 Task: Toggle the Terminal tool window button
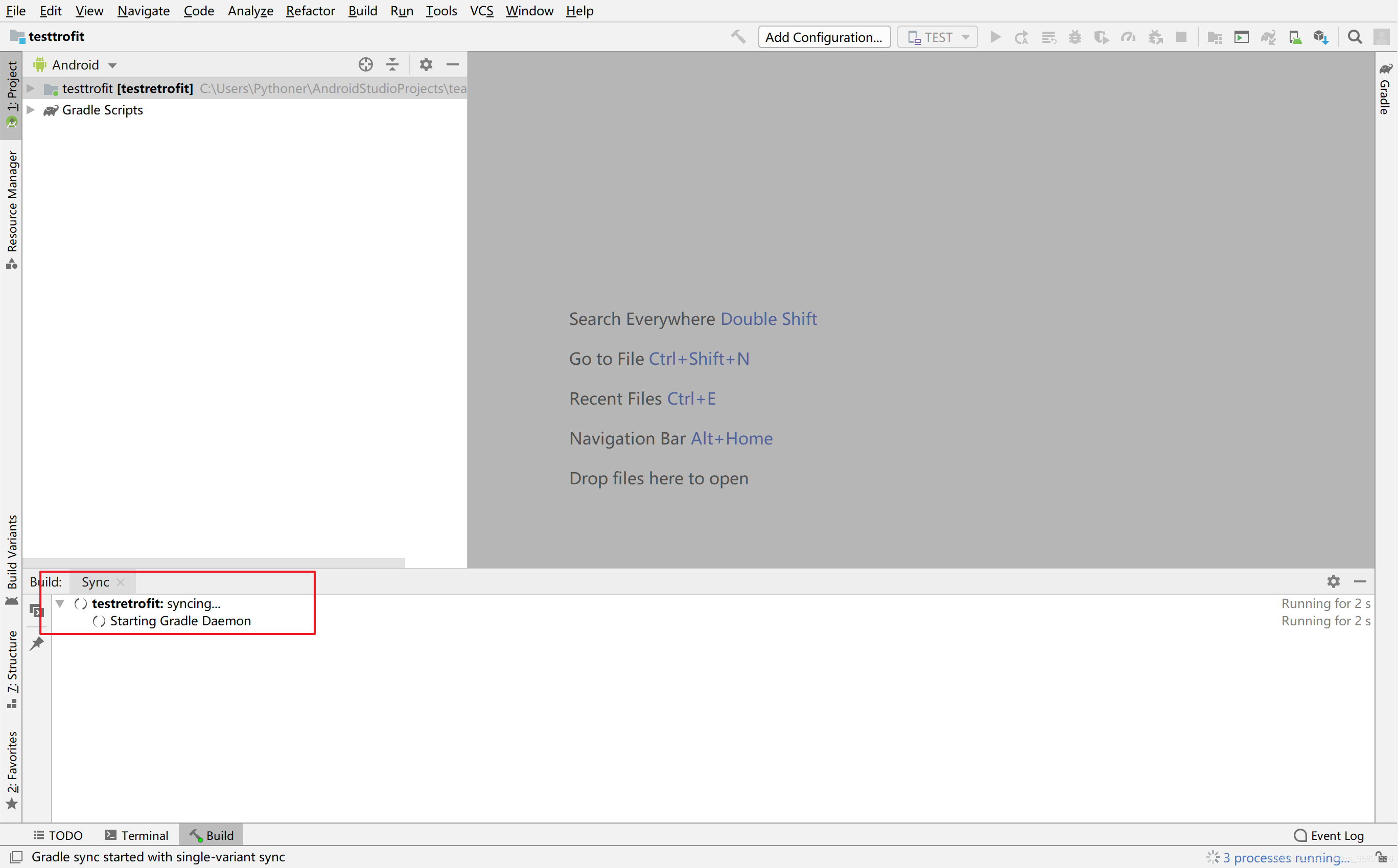click(x=136, y=835)
